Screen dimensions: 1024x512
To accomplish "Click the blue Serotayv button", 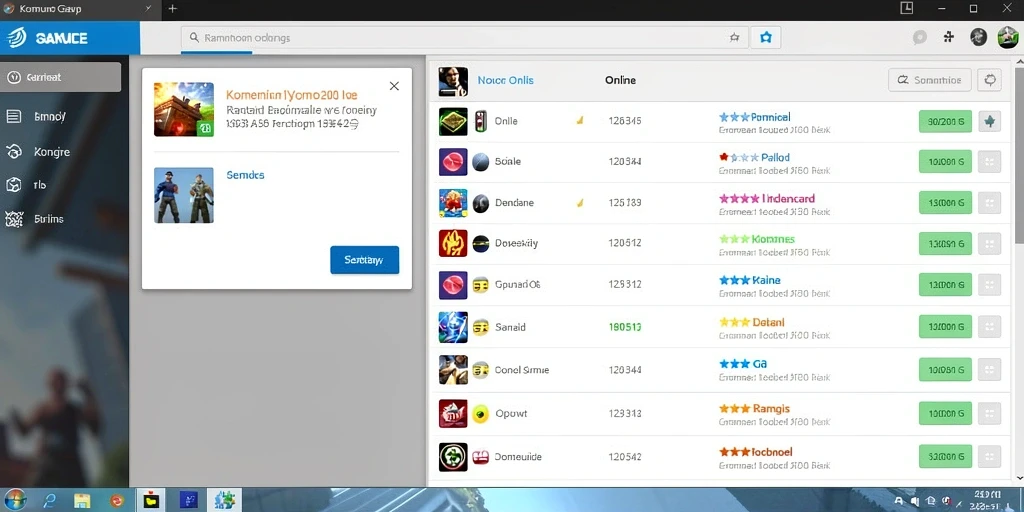I will 364,260.
